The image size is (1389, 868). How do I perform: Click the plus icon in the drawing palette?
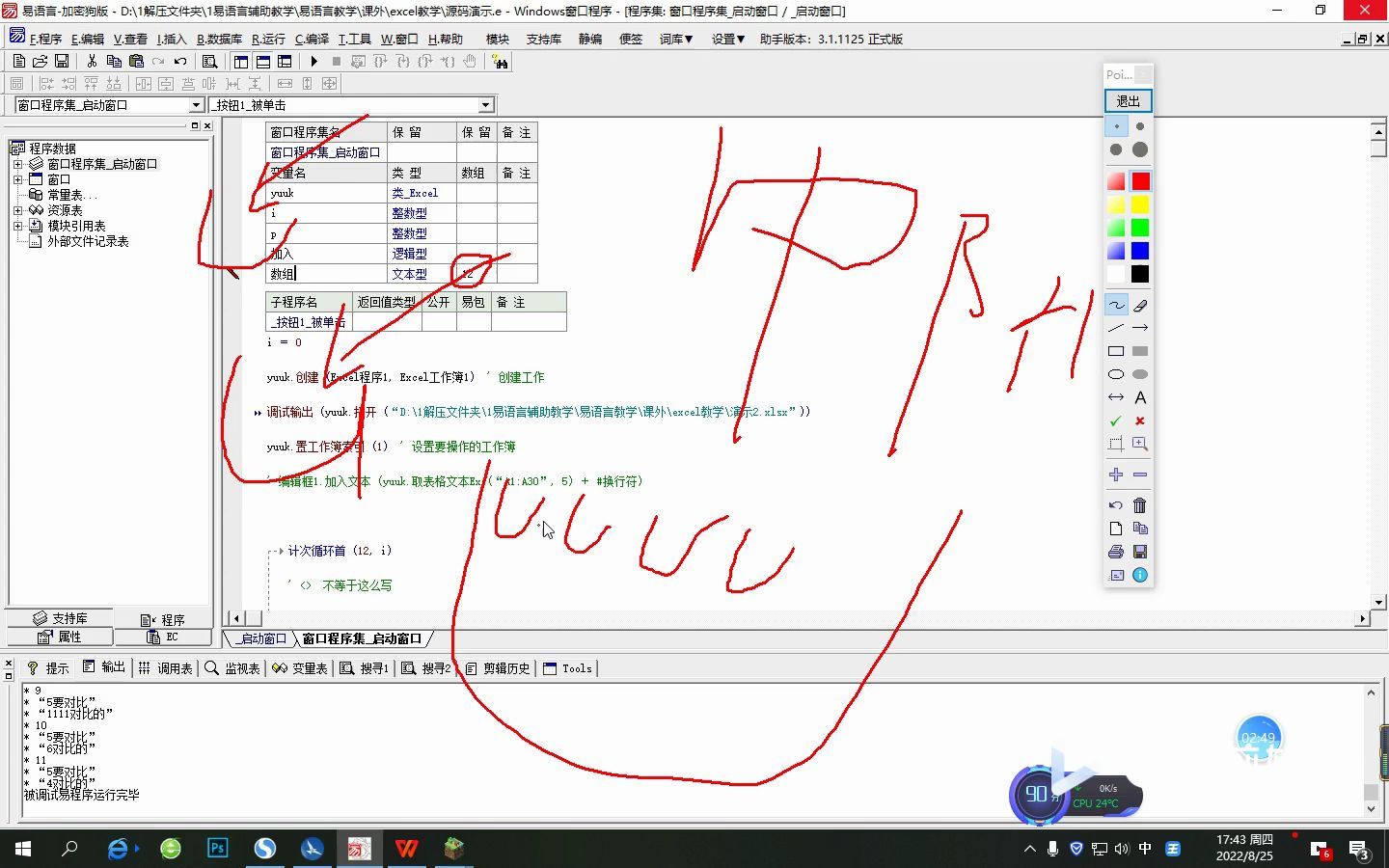(x=1116, y=475)
